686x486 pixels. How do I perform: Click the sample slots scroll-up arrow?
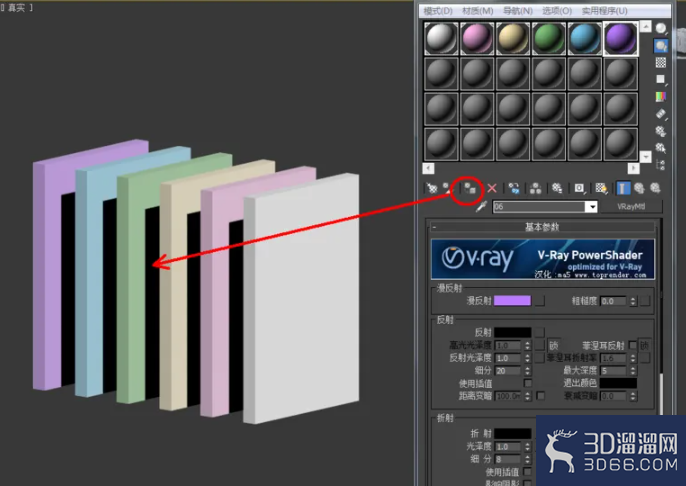[646, 26]
